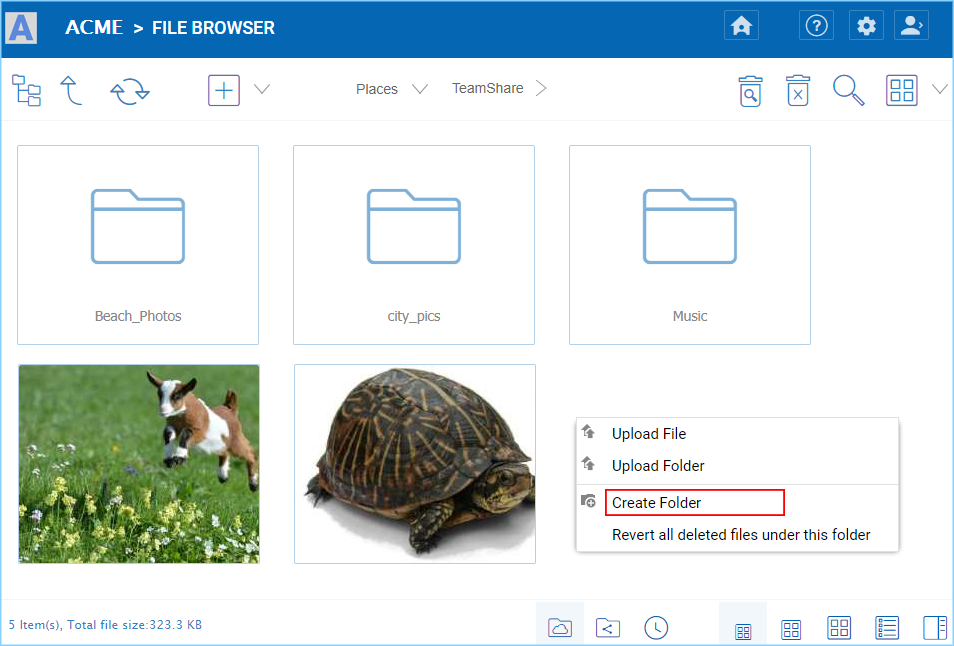Show shared files icon in bottom bar
Image resolution: width=954 pixels, height=646 pixels.
608,628
